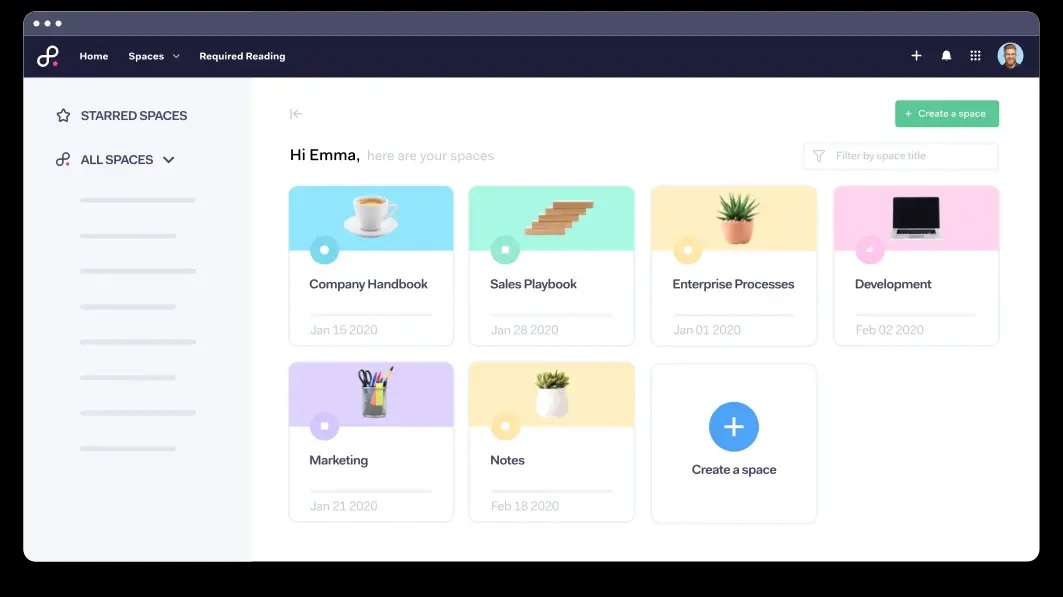Collapse the sidebar with the arrow icon

pos(296,114)
